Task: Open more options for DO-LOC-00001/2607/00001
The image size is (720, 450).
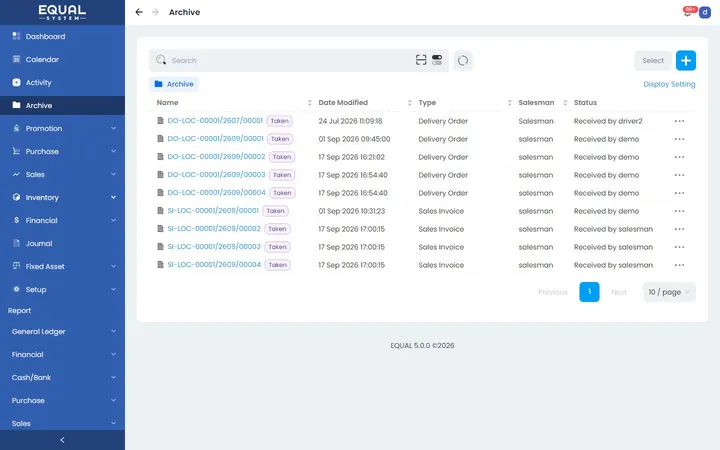Action: (x=679, y=121)
